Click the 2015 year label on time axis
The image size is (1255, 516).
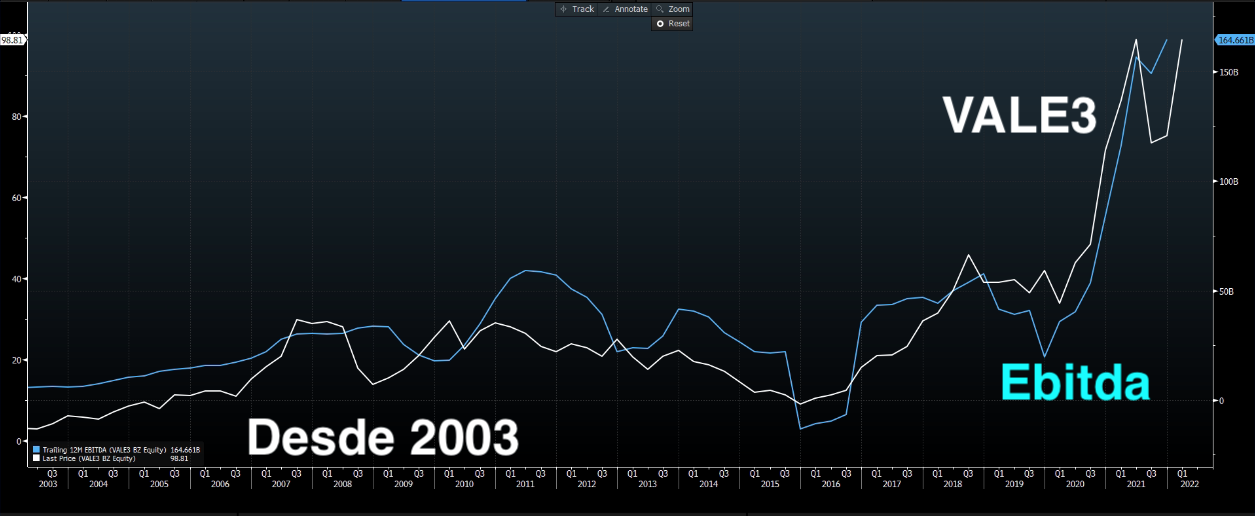pos(769,484)
